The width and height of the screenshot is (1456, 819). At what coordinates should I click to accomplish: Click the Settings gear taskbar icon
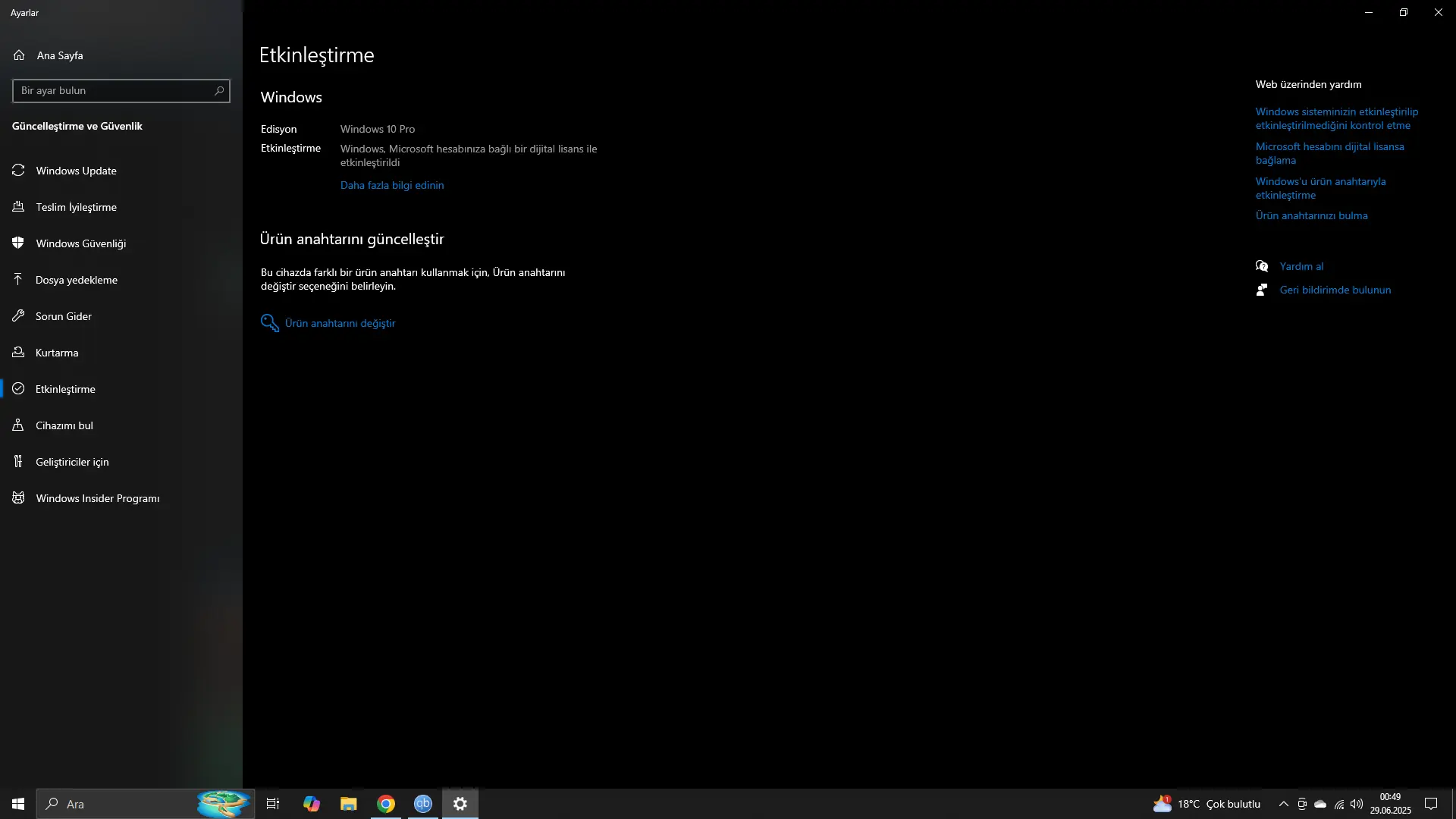tap(460, 804)
